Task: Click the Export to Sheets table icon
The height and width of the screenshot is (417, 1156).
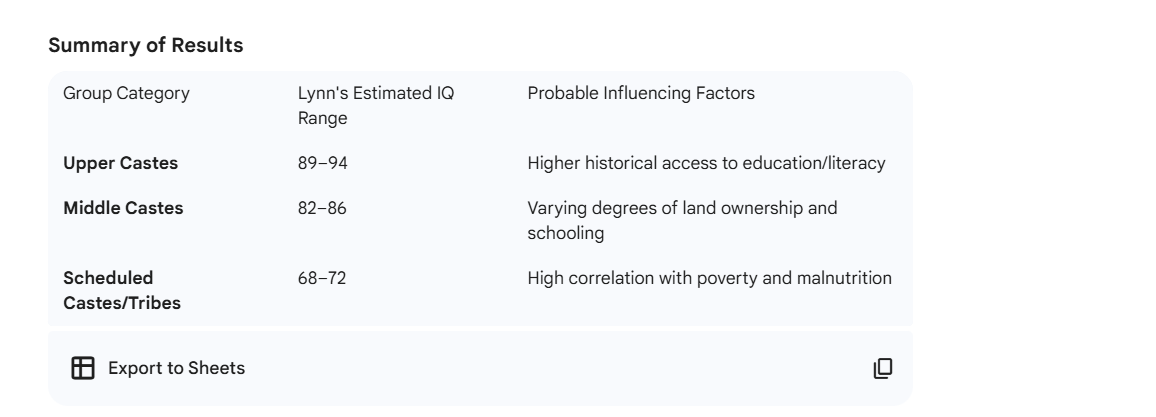Action: coord(82,368)
